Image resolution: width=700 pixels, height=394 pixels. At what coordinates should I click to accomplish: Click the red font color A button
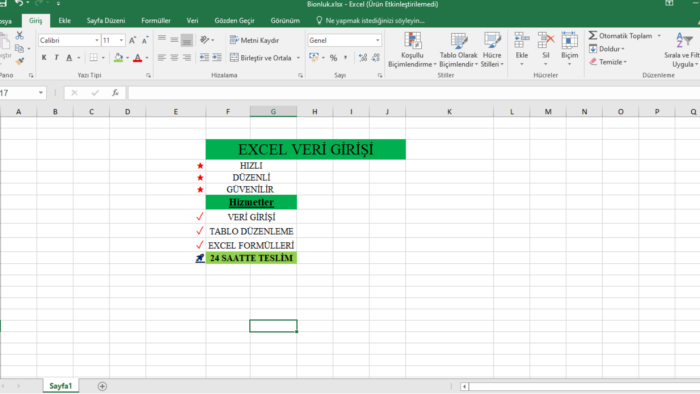138,58
